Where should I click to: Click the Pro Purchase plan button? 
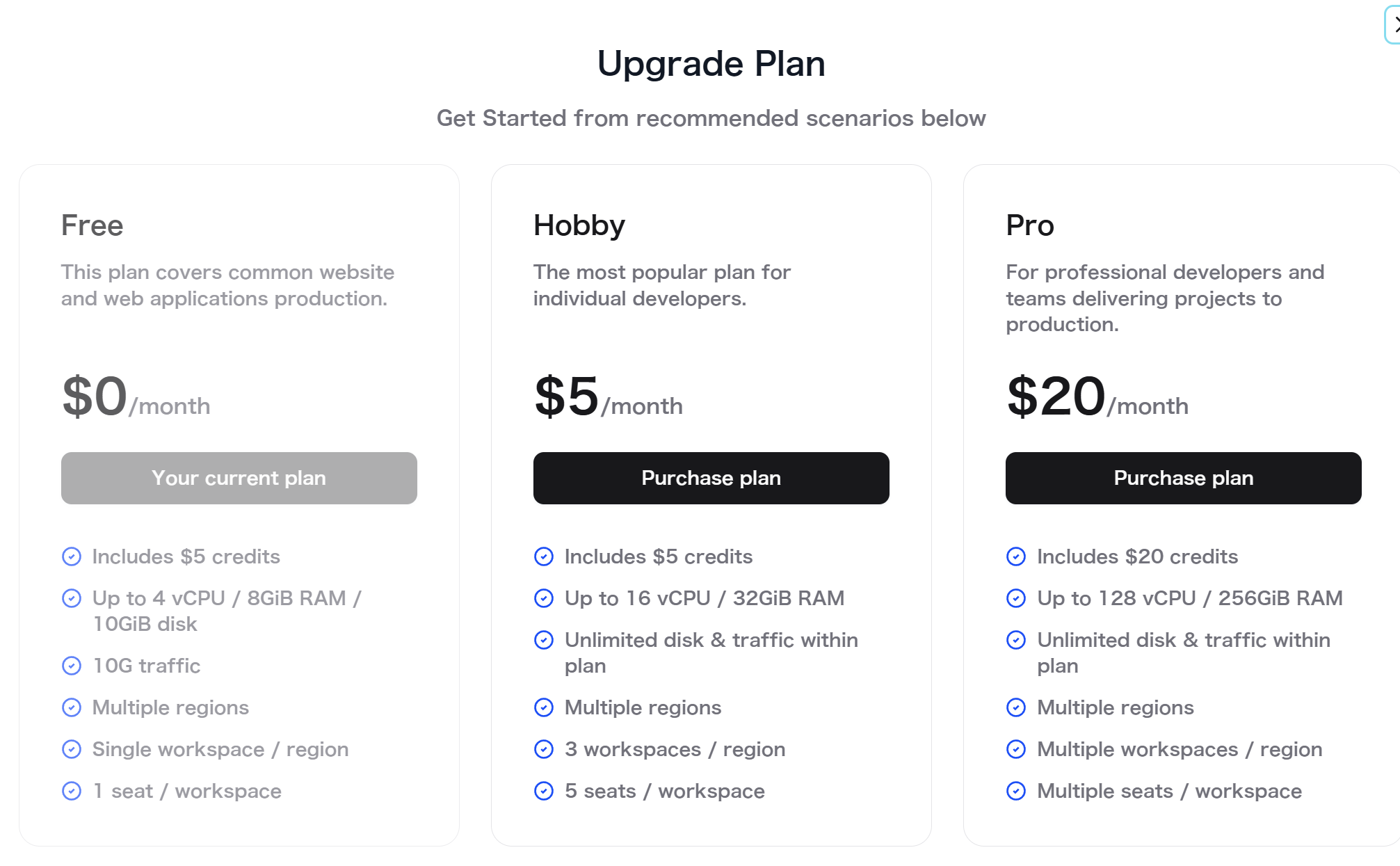1183,478
